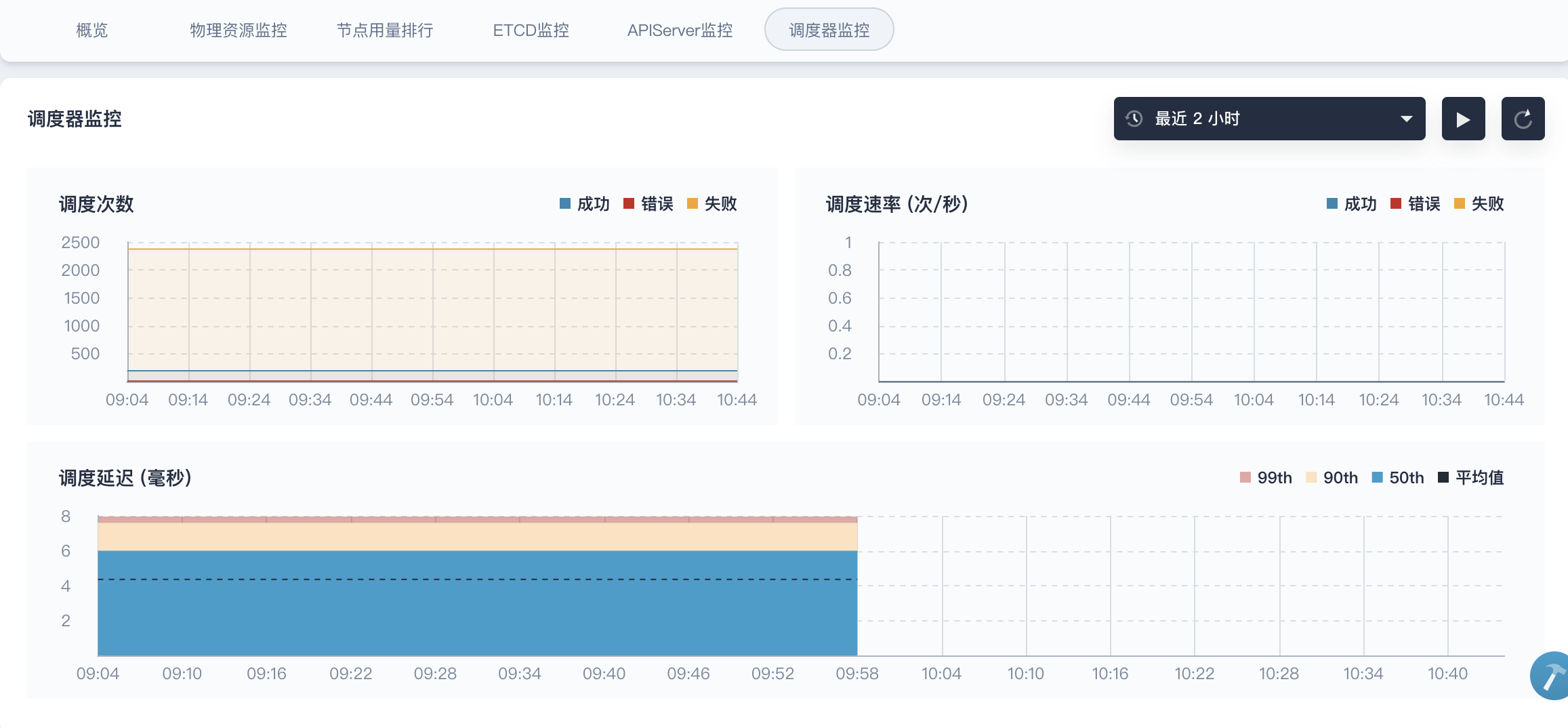
Task: Click the dropdown caret arrow in time selector
Action: (1407, 119)
